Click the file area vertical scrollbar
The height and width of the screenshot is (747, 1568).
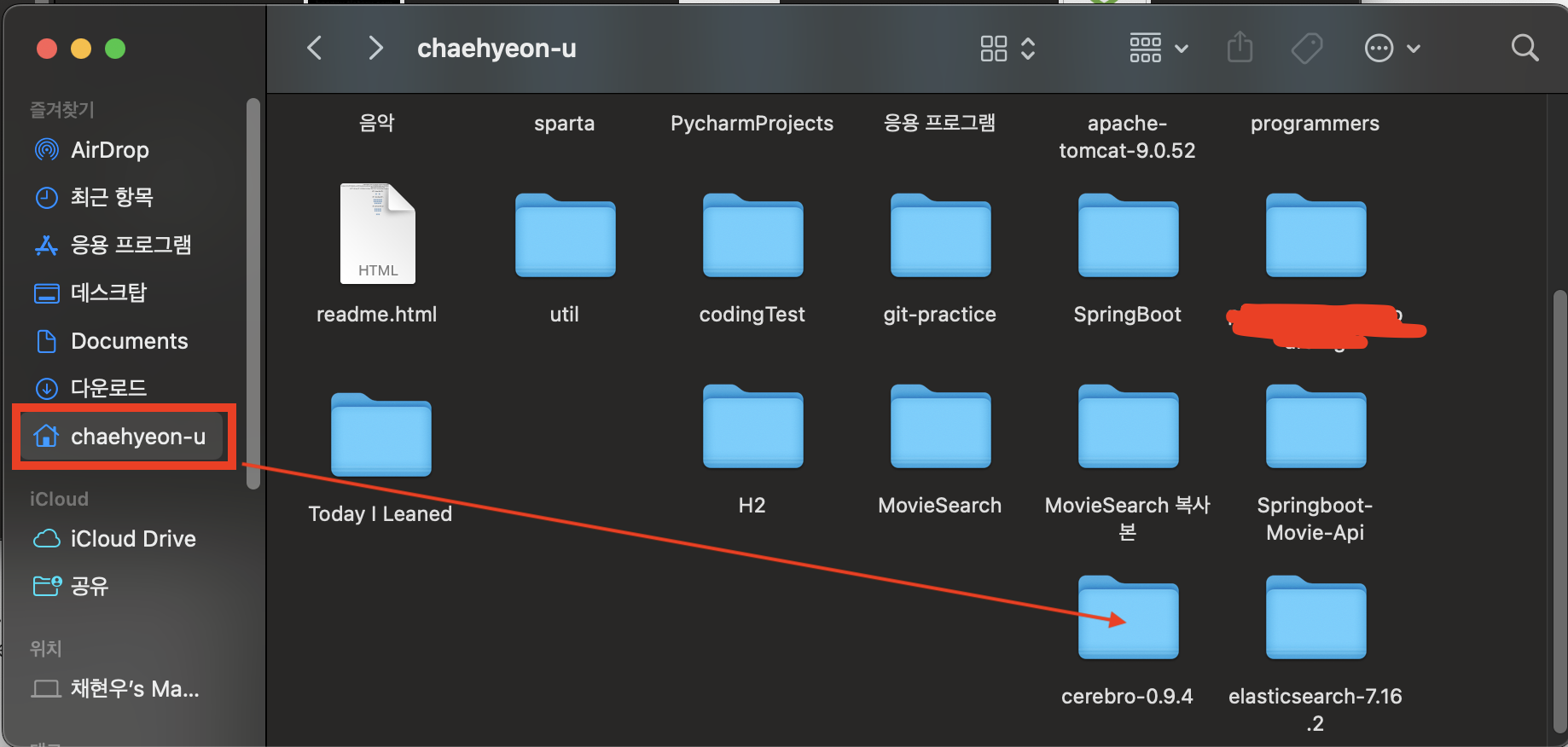coord(1559,512)
